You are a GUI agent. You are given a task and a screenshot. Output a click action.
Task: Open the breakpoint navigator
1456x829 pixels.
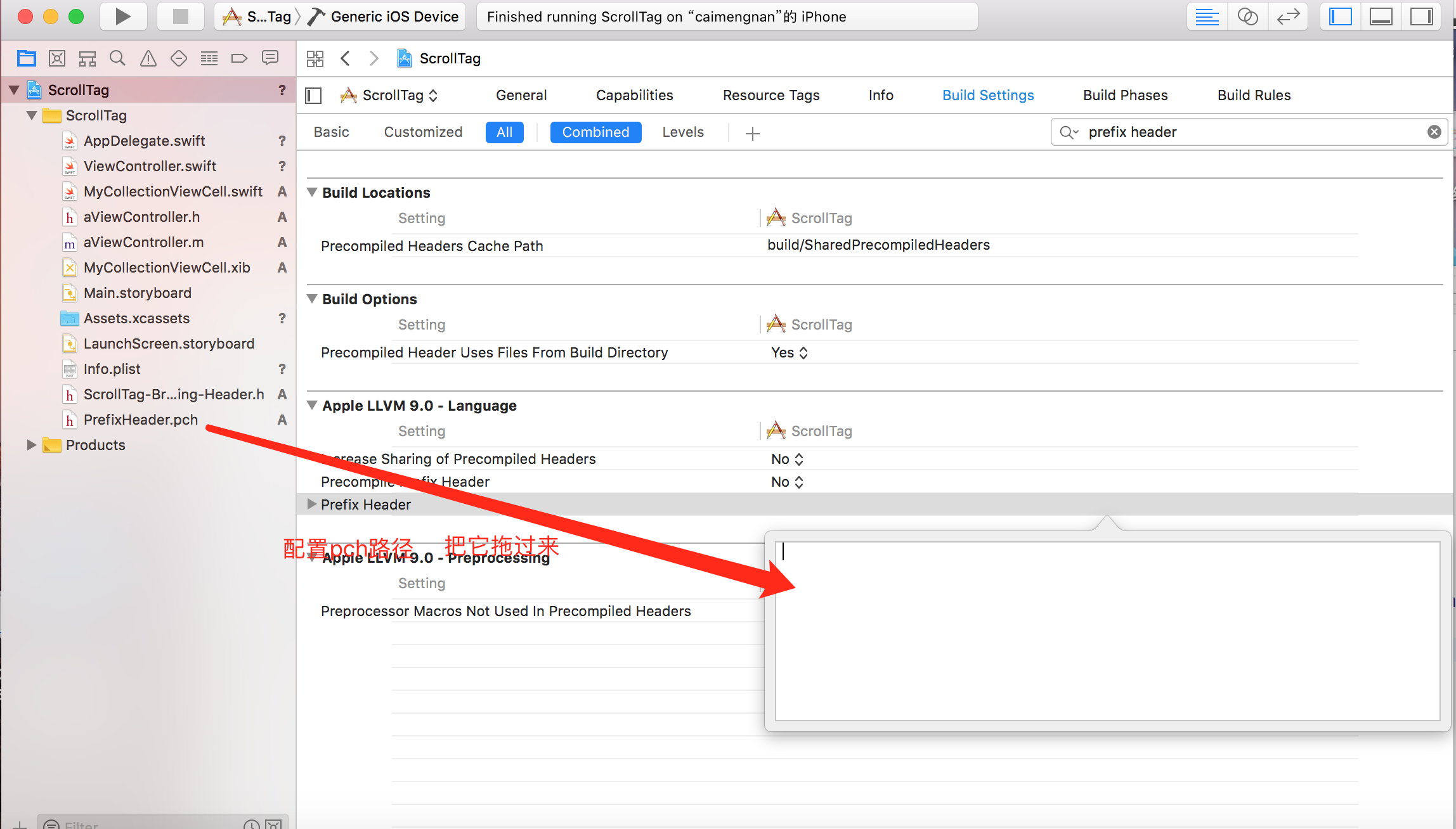point(239,58)
